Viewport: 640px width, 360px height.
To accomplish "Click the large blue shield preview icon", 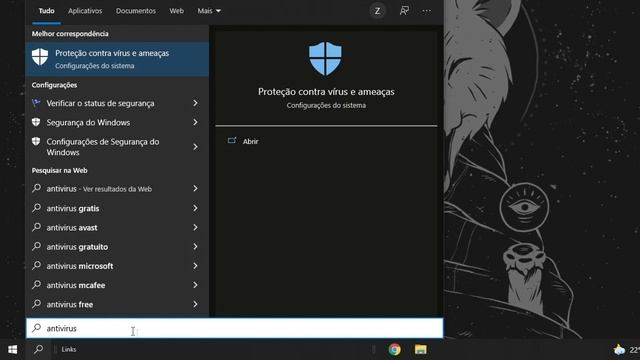I will [325, 59].
